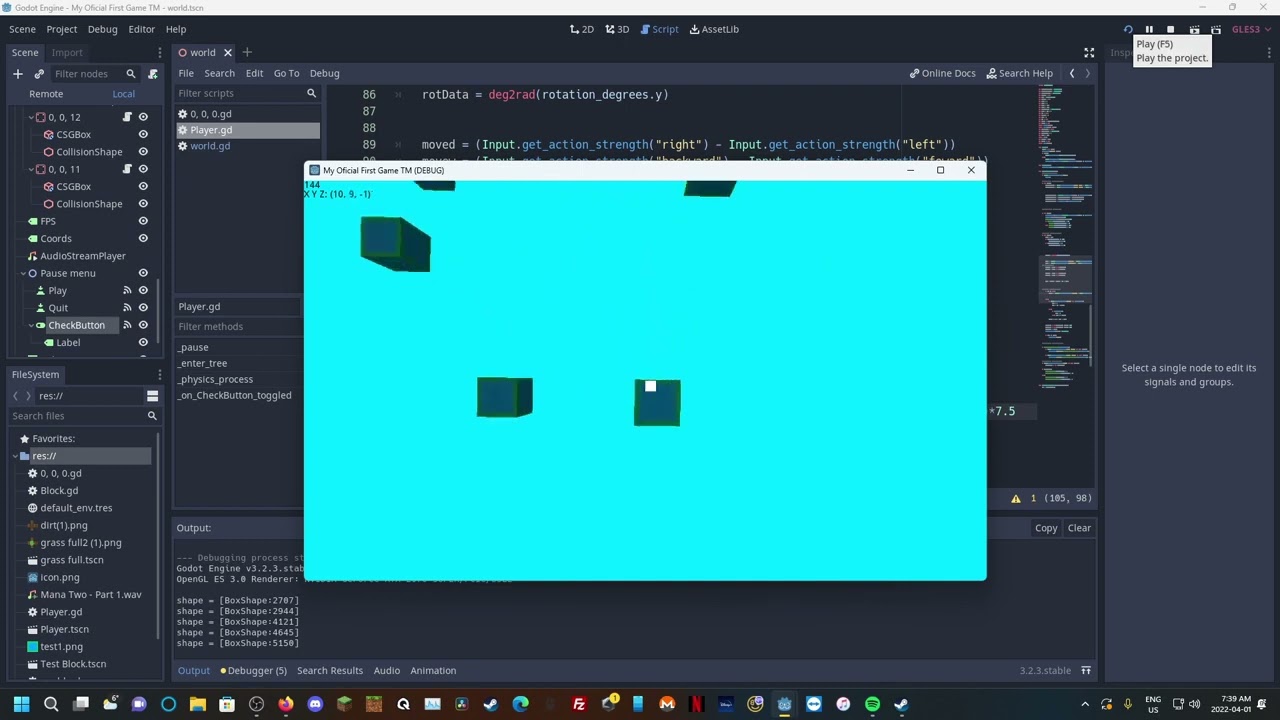This screenshot has height=720, width=1280.
Task: Close the world scene tab
Action: [228, 53]
